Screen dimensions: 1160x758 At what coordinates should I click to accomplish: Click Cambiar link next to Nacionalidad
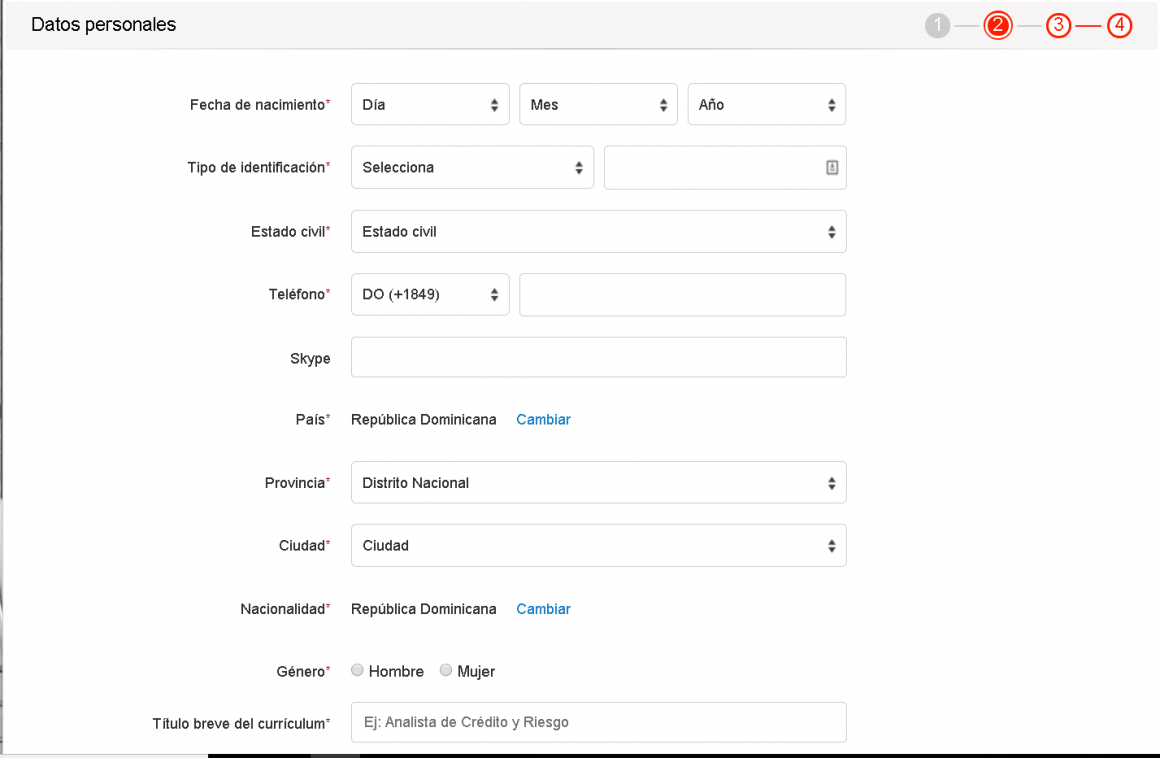543,609
